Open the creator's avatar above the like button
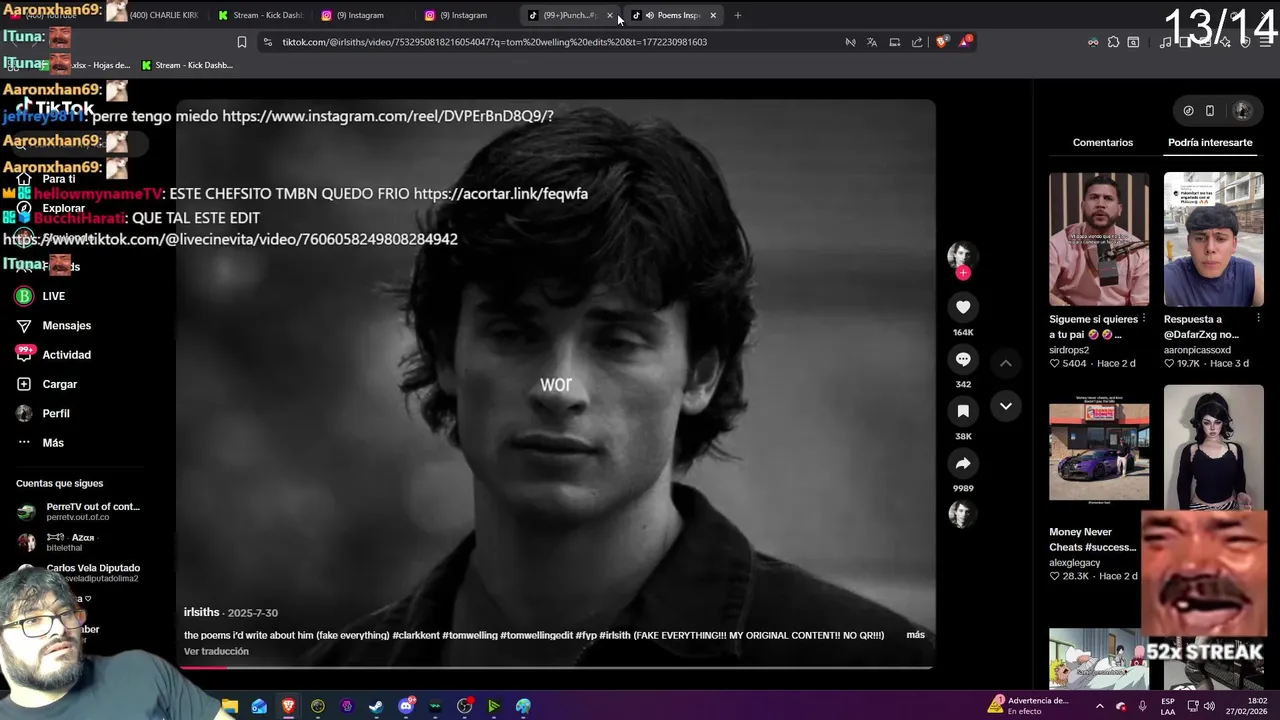Image resolution: width=1280 pixels, height=720 pixels. [961, 254]
